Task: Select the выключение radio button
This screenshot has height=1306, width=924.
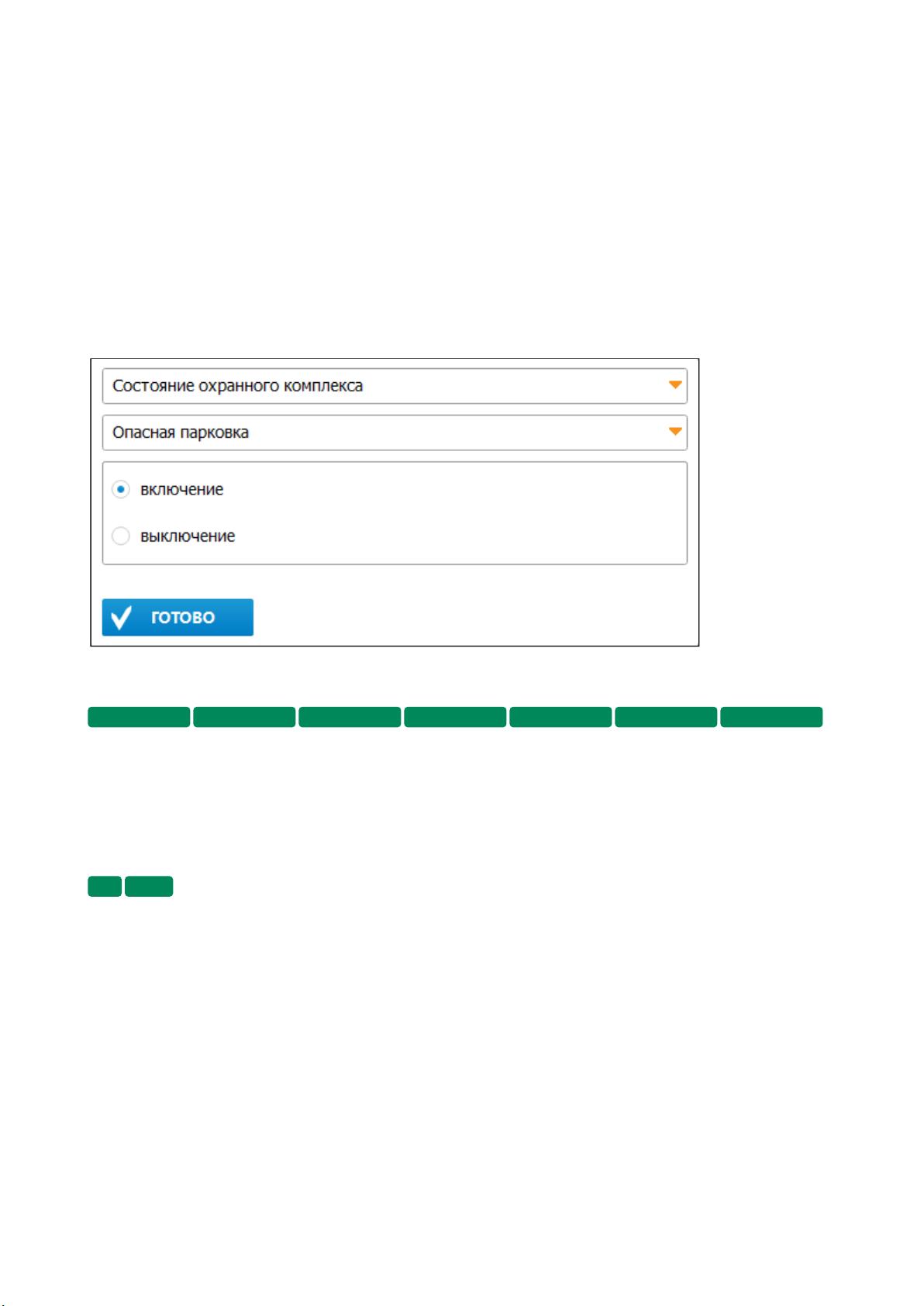Action: point(121,536)
